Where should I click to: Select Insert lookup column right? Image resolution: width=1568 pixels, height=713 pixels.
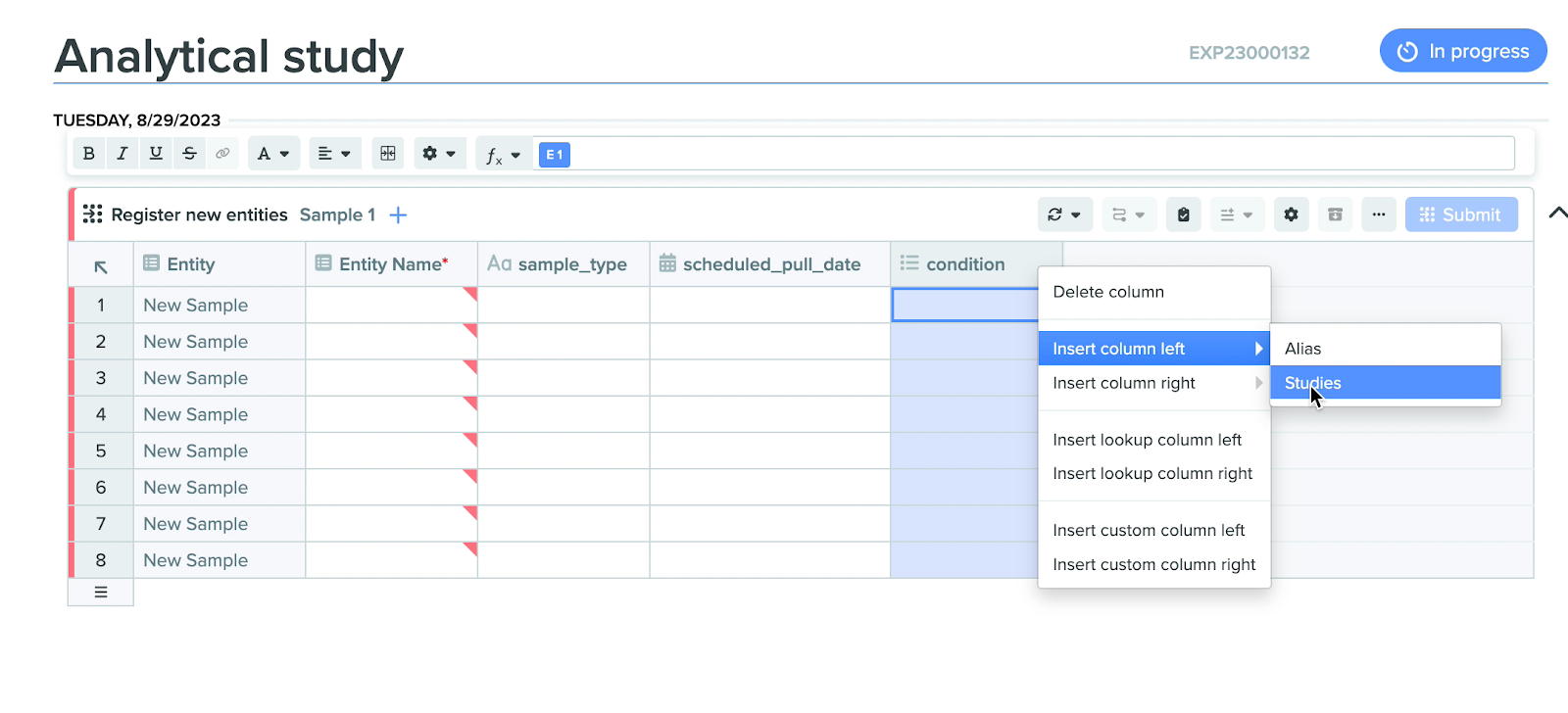point(1152,474)
